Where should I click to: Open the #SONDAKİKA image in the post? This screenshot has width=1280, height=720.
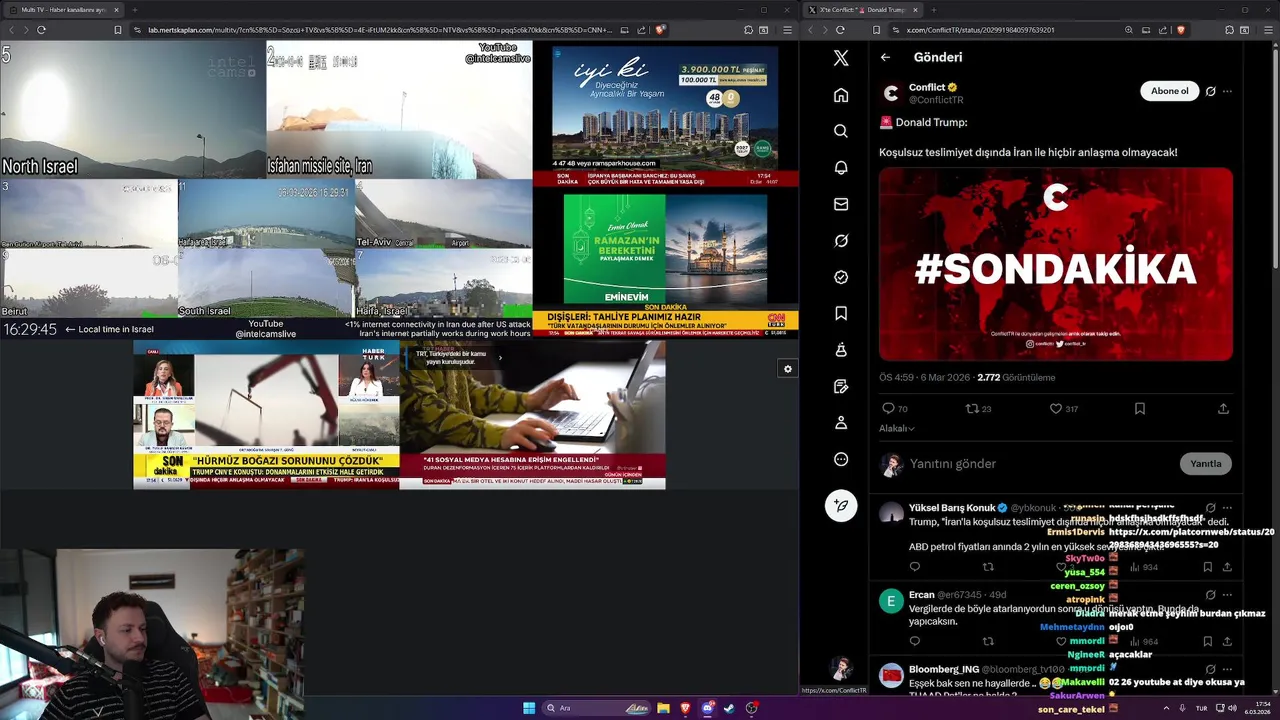coord(1056,264)
